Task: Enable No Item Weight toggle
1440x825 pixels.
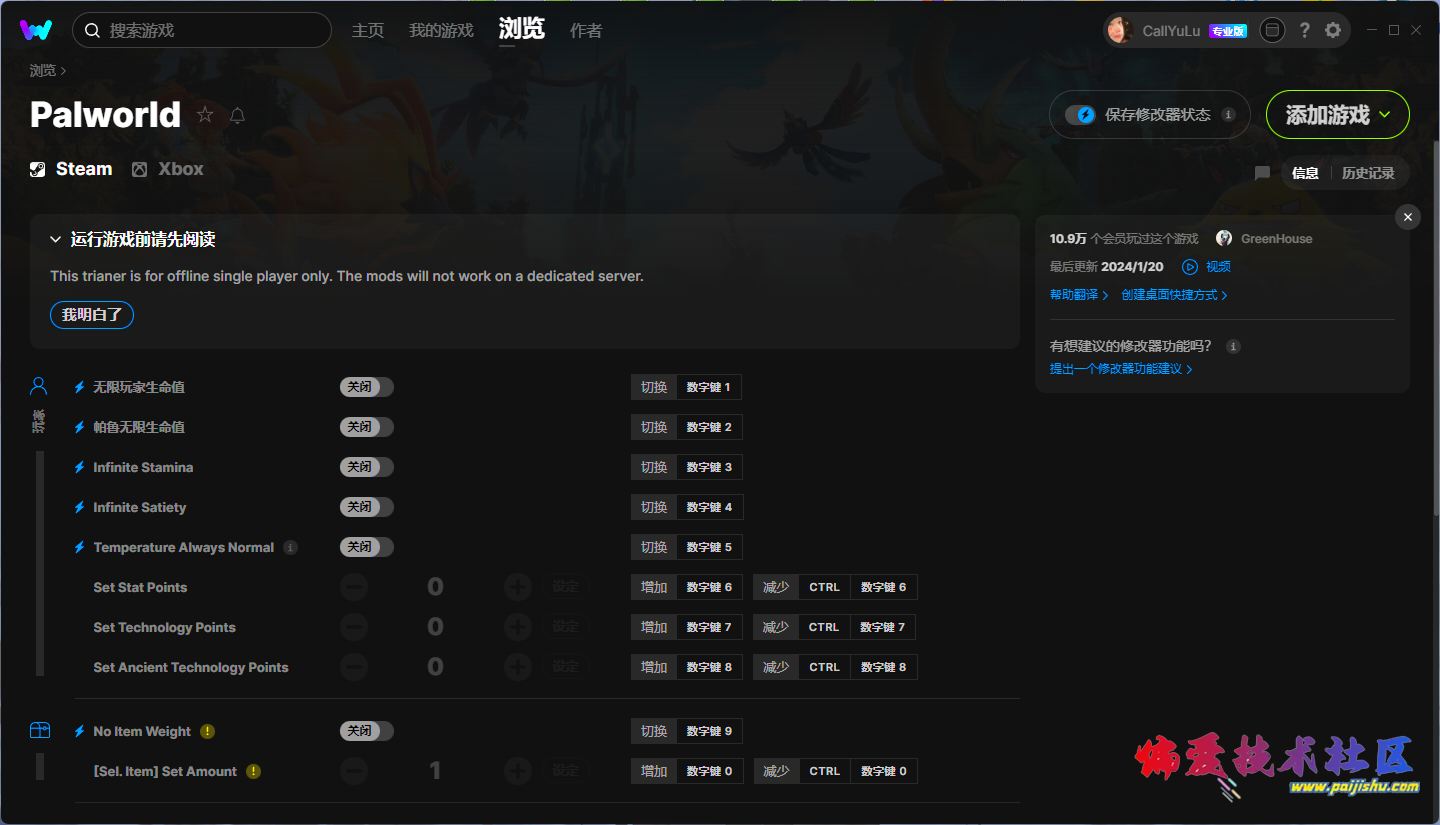Action: [367, 731]
